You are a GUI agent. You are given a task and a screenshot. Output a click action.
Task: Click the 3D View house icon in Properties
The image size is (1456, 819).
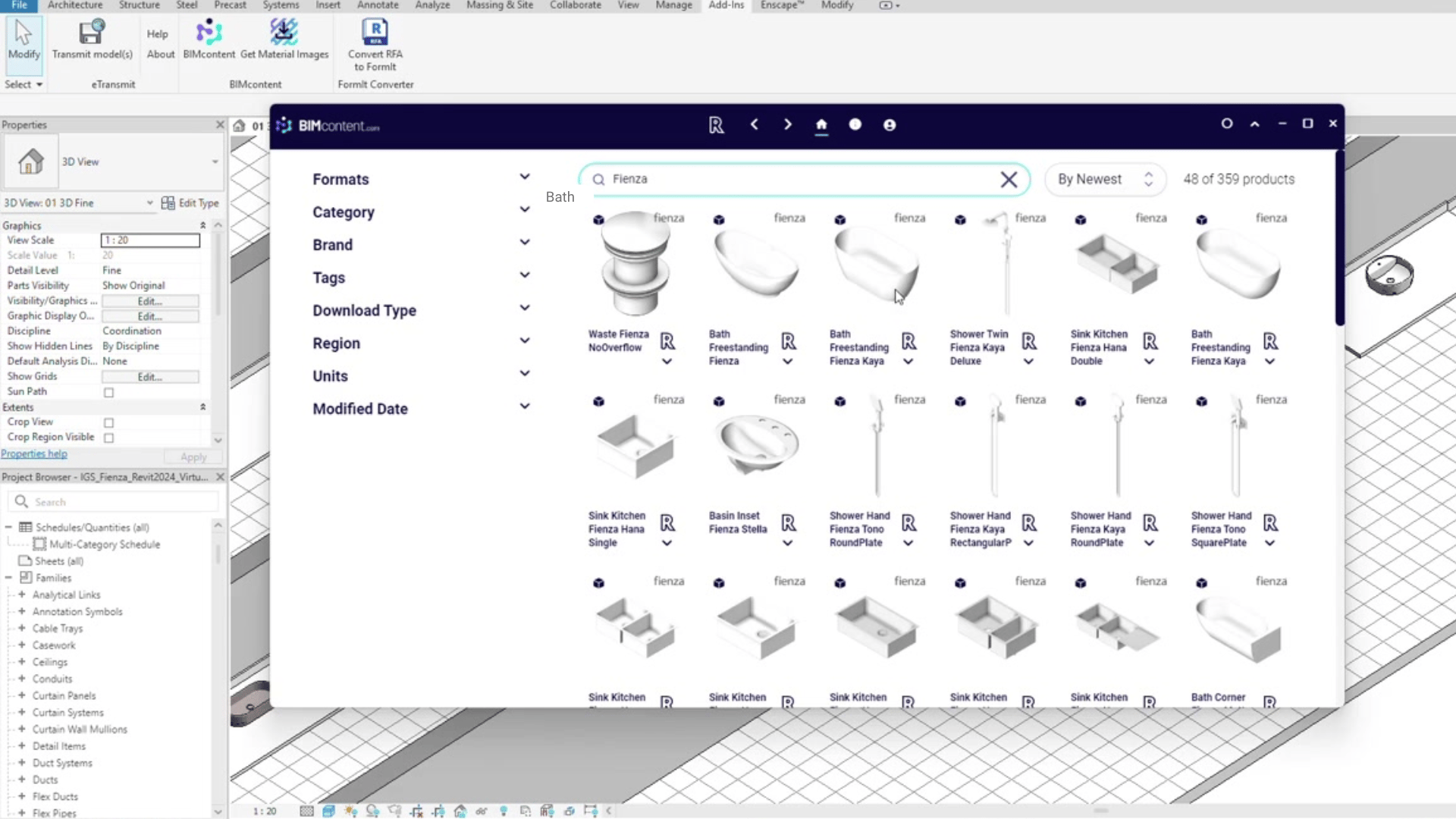click(30, 162)
